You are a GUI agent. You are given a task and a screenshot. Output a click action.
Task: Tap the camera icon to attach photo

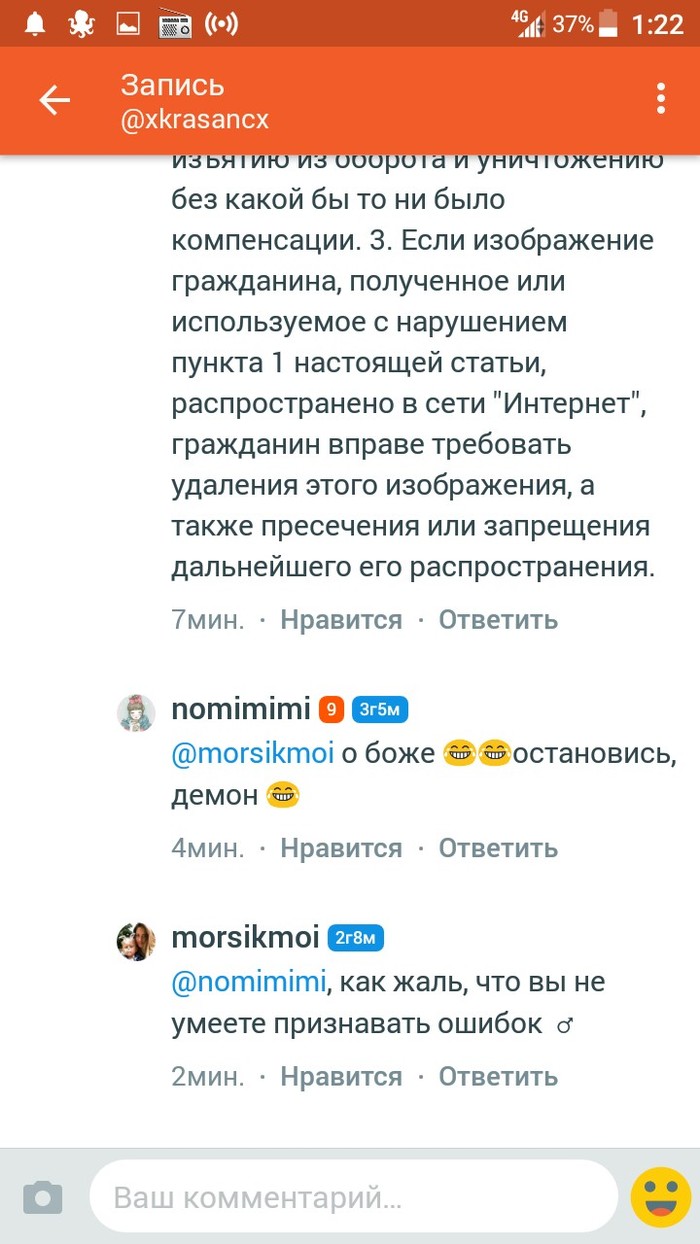pyautogui.click(x=42, y=1197)
